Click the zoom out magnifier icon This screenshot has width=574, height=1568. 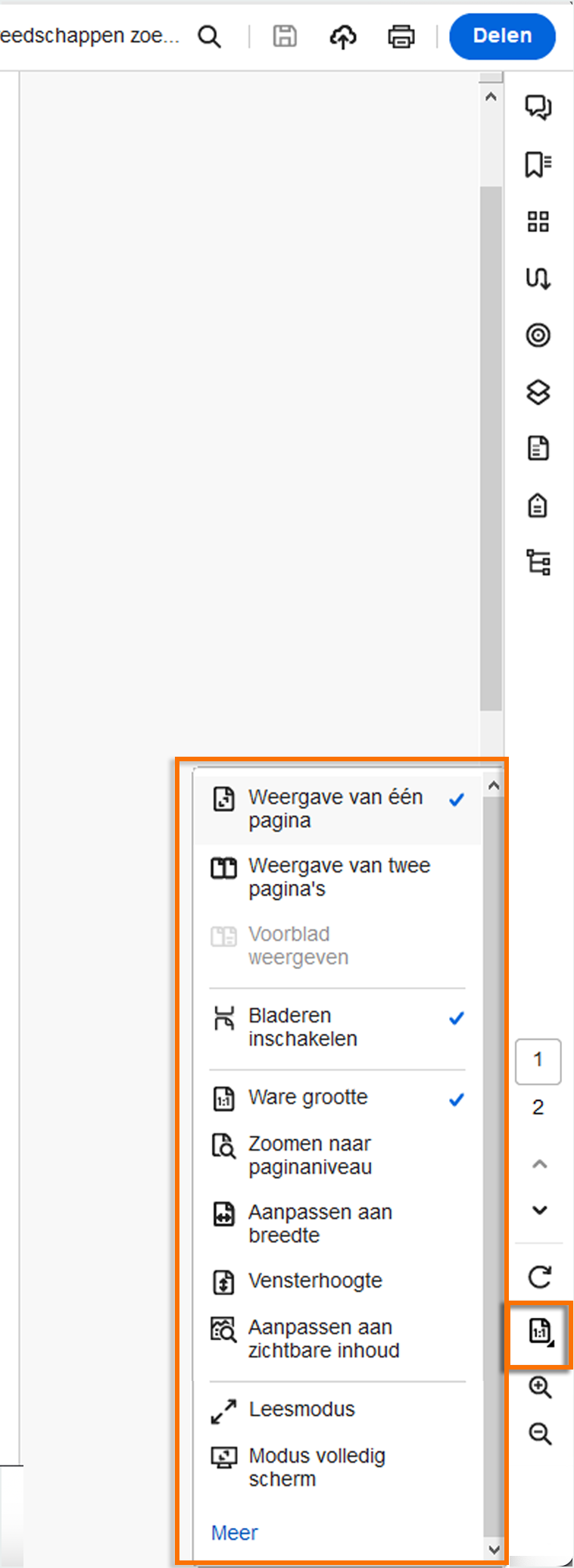(539, 1433)
